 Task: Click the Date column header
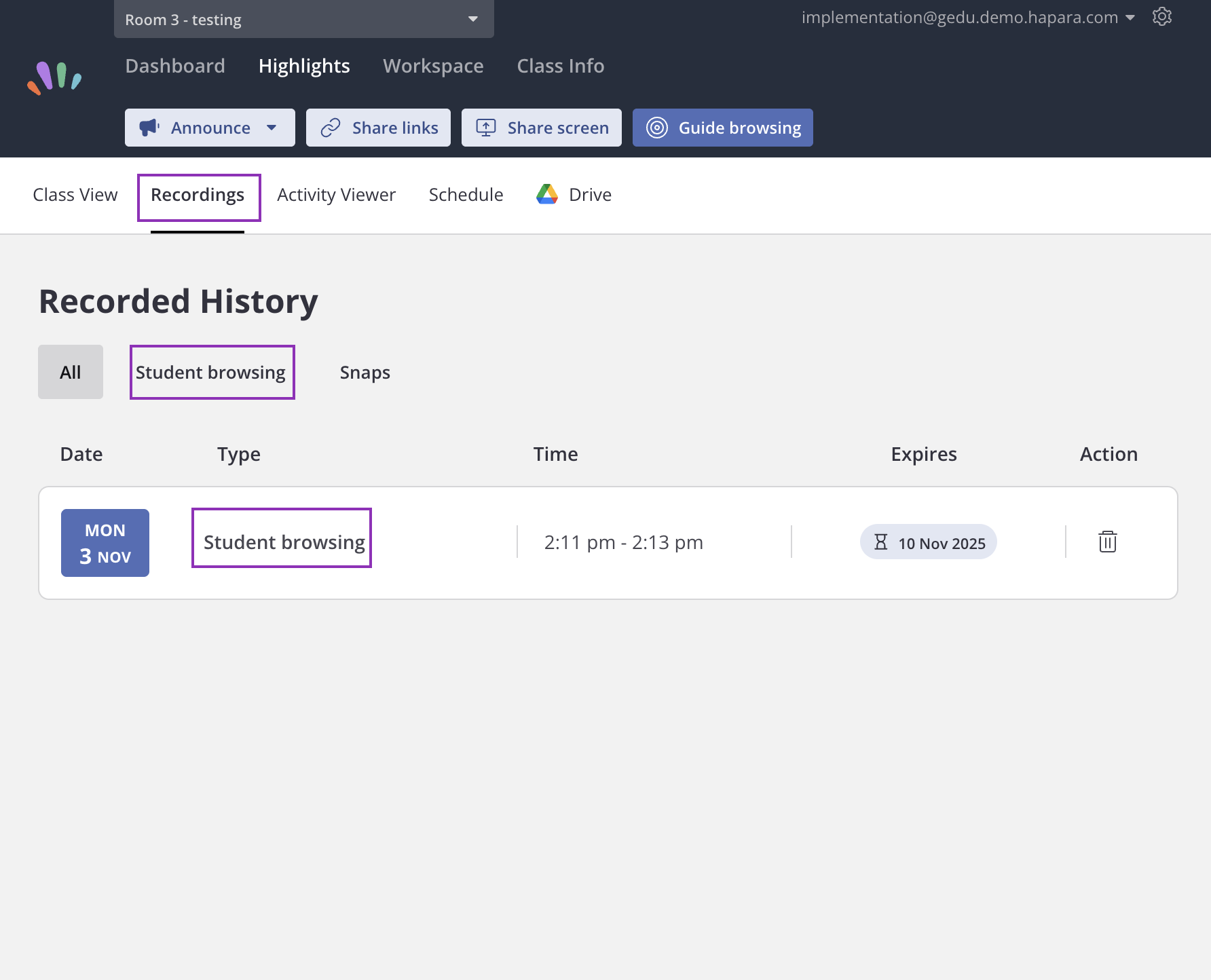pyautogui.click(x=81, y=454)
